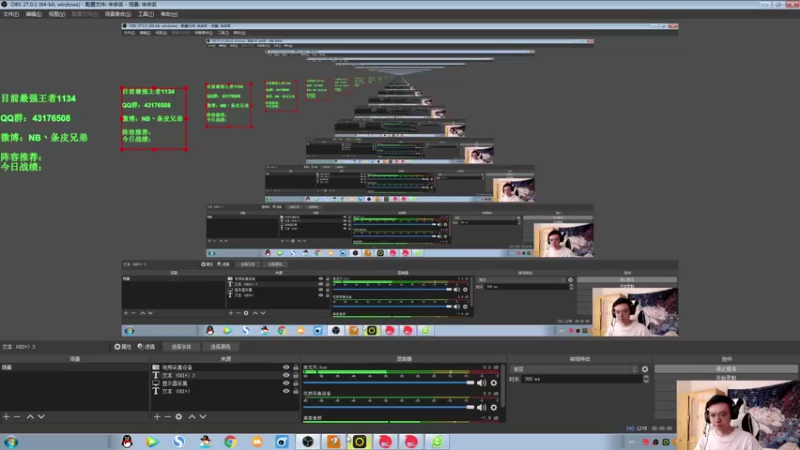Hide the 显示器采集 source via eye icon
The width and height of the screenshot is (800, 450).
tap(286, 383)
